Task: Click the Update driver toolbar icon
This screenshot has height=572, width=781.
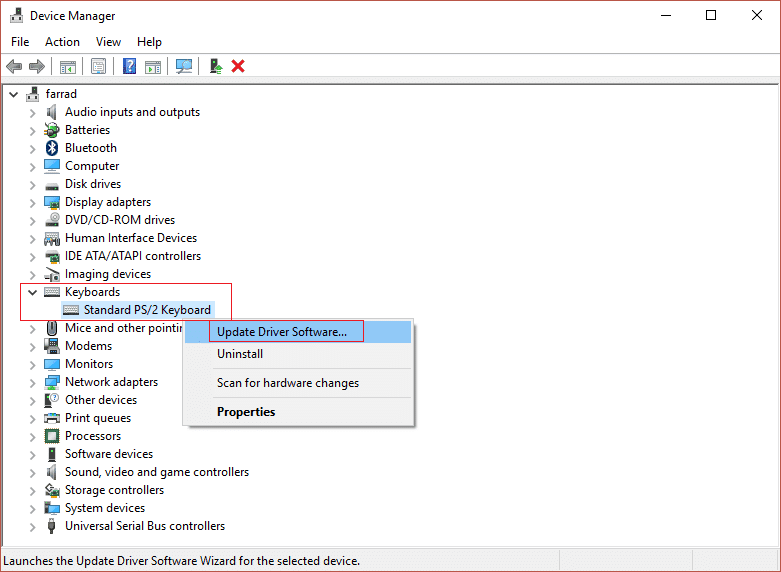Action: point(215,66)
